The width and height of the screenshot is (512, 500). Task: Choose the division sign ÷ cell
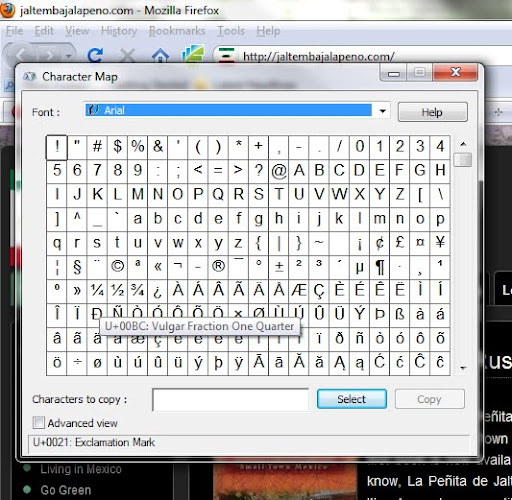point(77,363)
